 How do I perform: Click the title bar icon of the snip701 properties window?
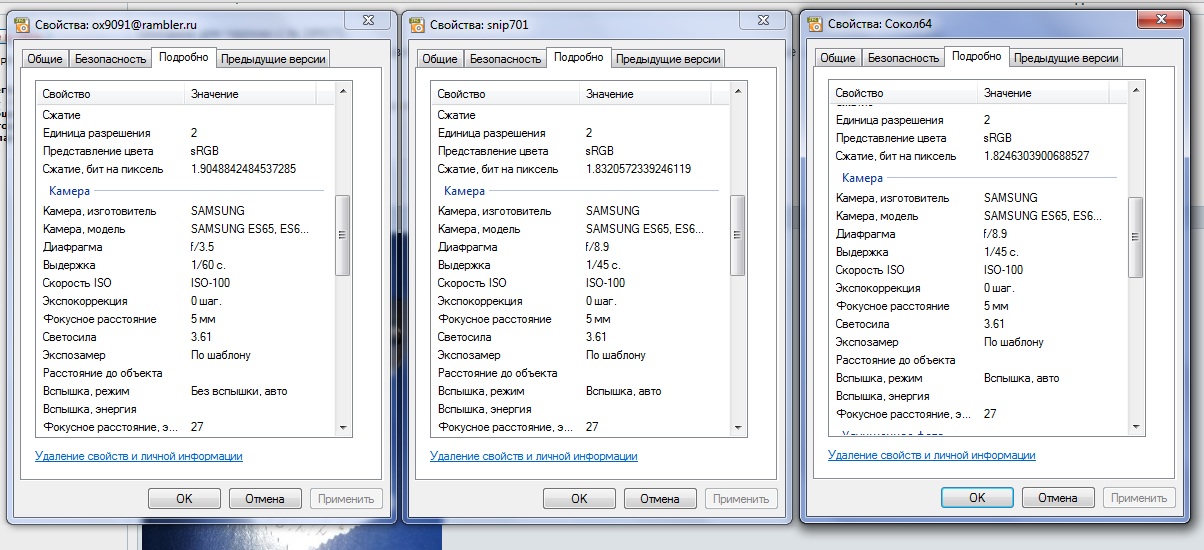click(417, 24)
